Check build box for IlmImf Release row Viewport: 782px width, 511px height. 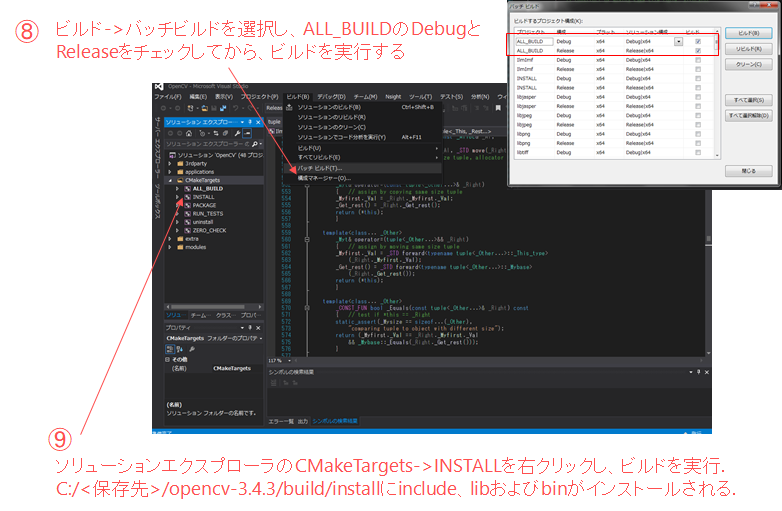click(x=698, y=69)
